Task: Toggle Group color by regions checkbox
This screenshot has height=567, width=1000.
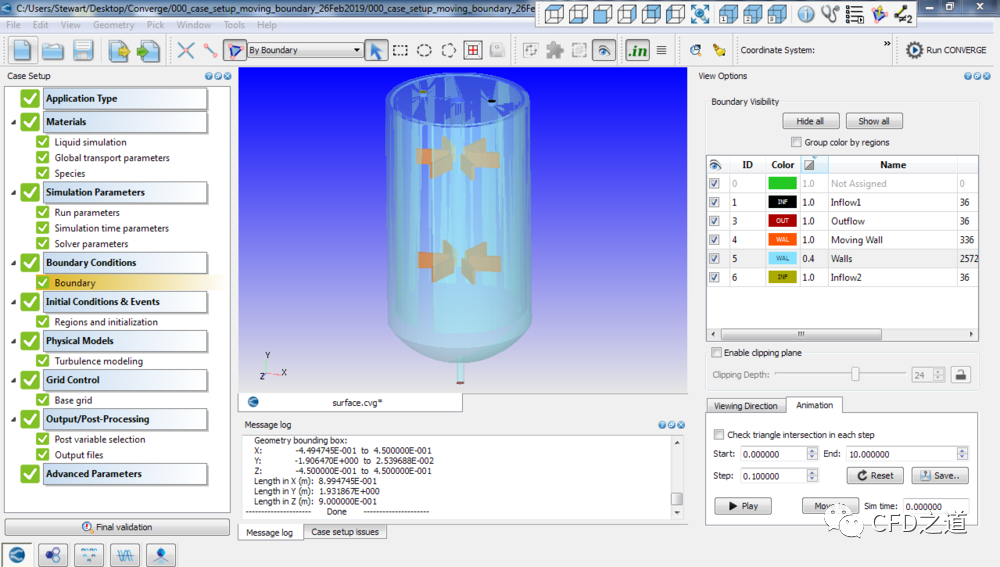Action: pyautogui.click(x=796, y=143)
